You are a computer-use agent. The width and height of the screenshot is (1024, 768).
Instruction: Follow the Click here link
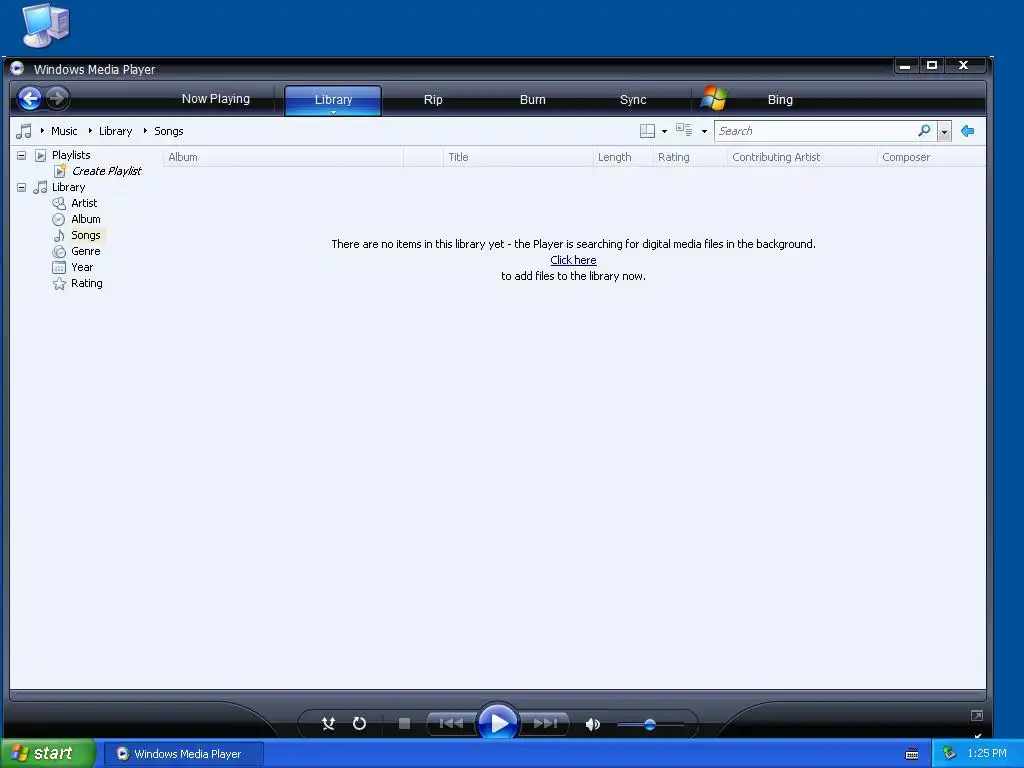point(573,260)
